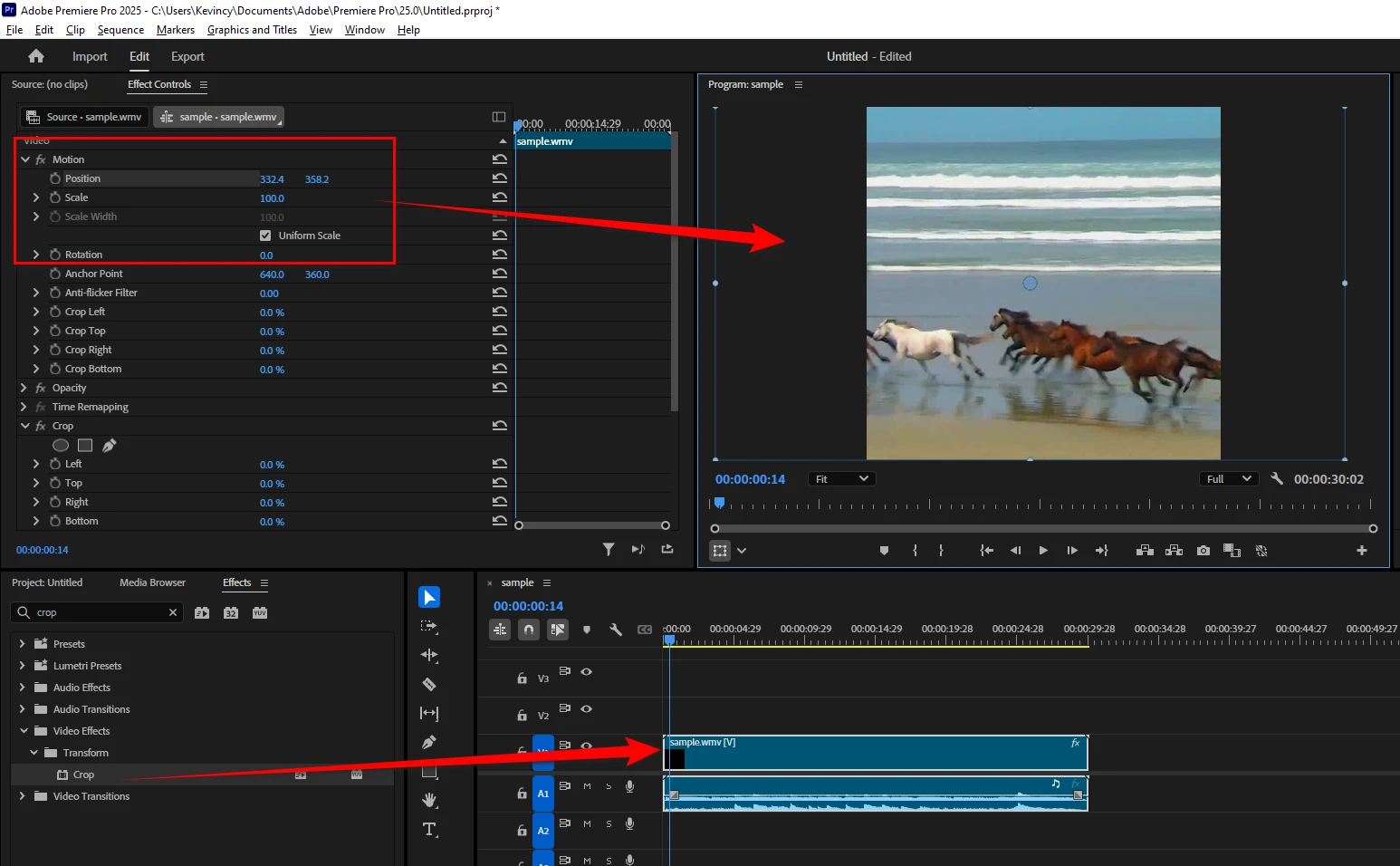The height and width of the screenshot is (866, 1400).
Task: Open the Effect Controls filter properties icon
Action: coord(609,549)
